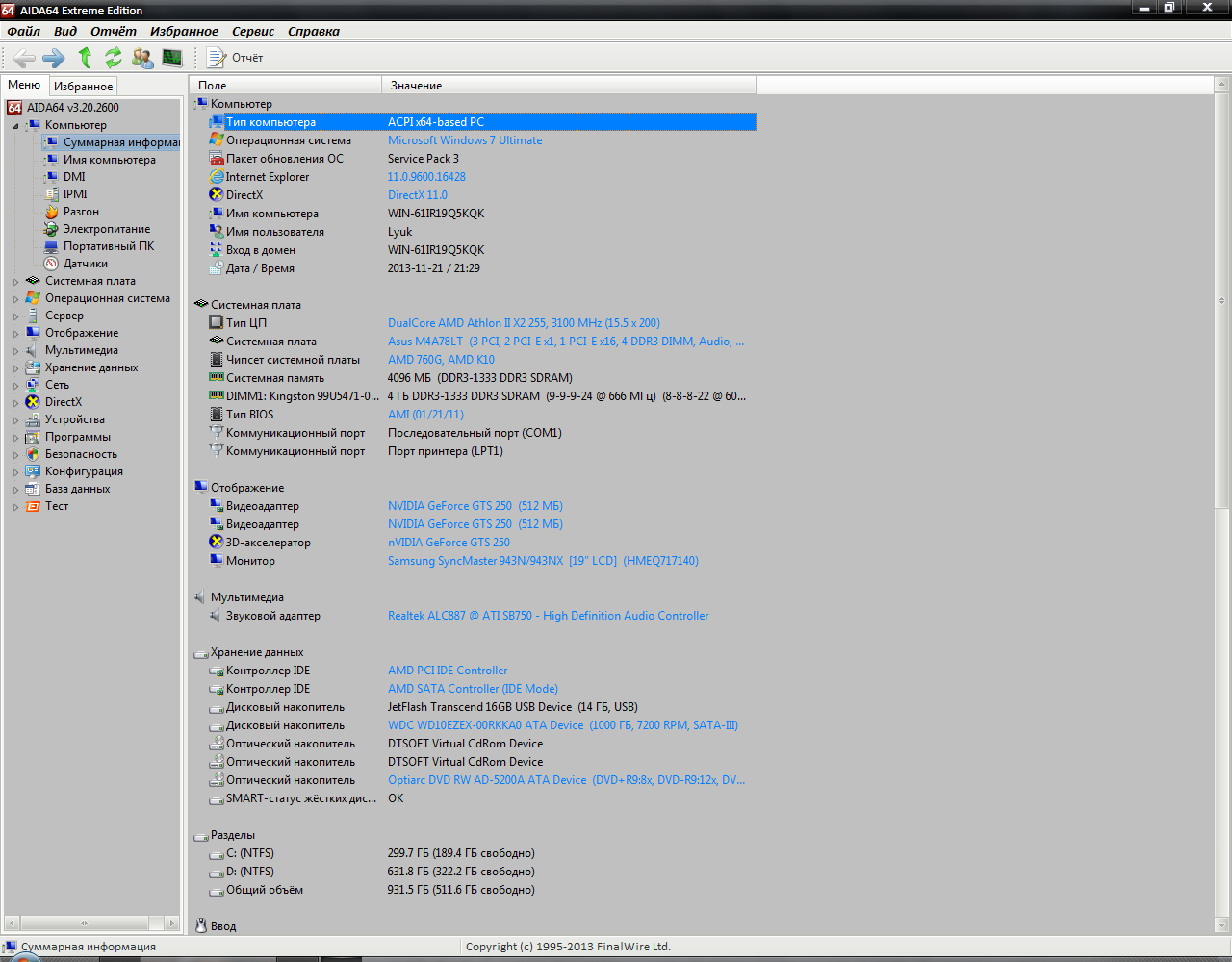Click the blue forward arrow toolbar icon
Screen dimensions: 1232x962
pyautogui.click(x=54, y=58)
